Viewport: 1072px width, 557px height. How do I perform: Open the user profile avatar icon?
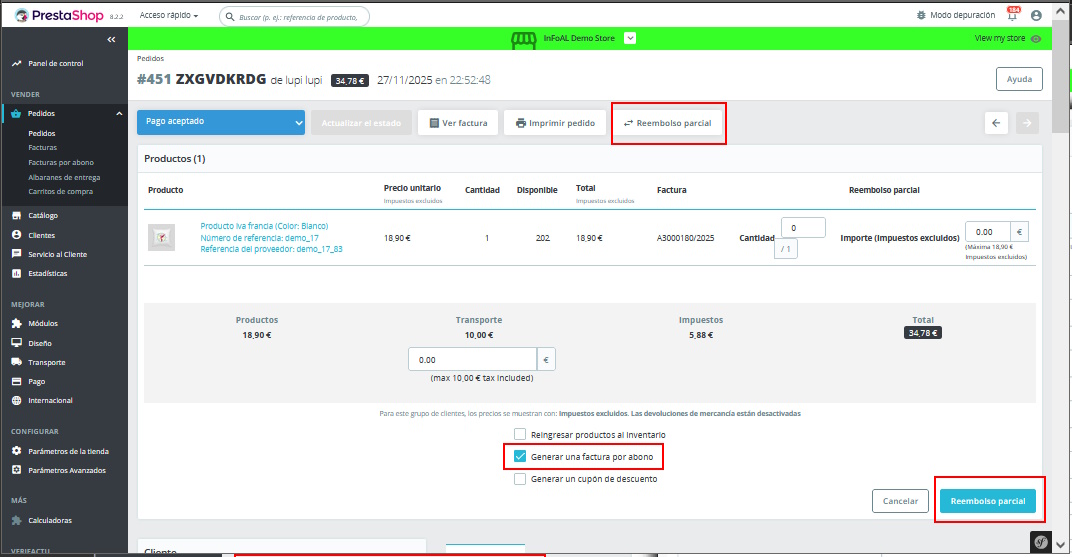1036,16
